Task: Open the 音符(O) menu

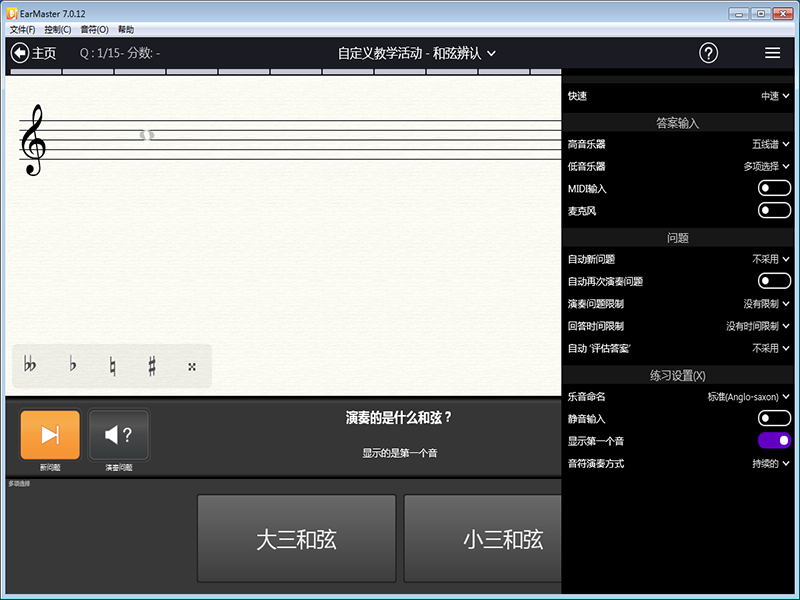Action: (x=94, y=29)
